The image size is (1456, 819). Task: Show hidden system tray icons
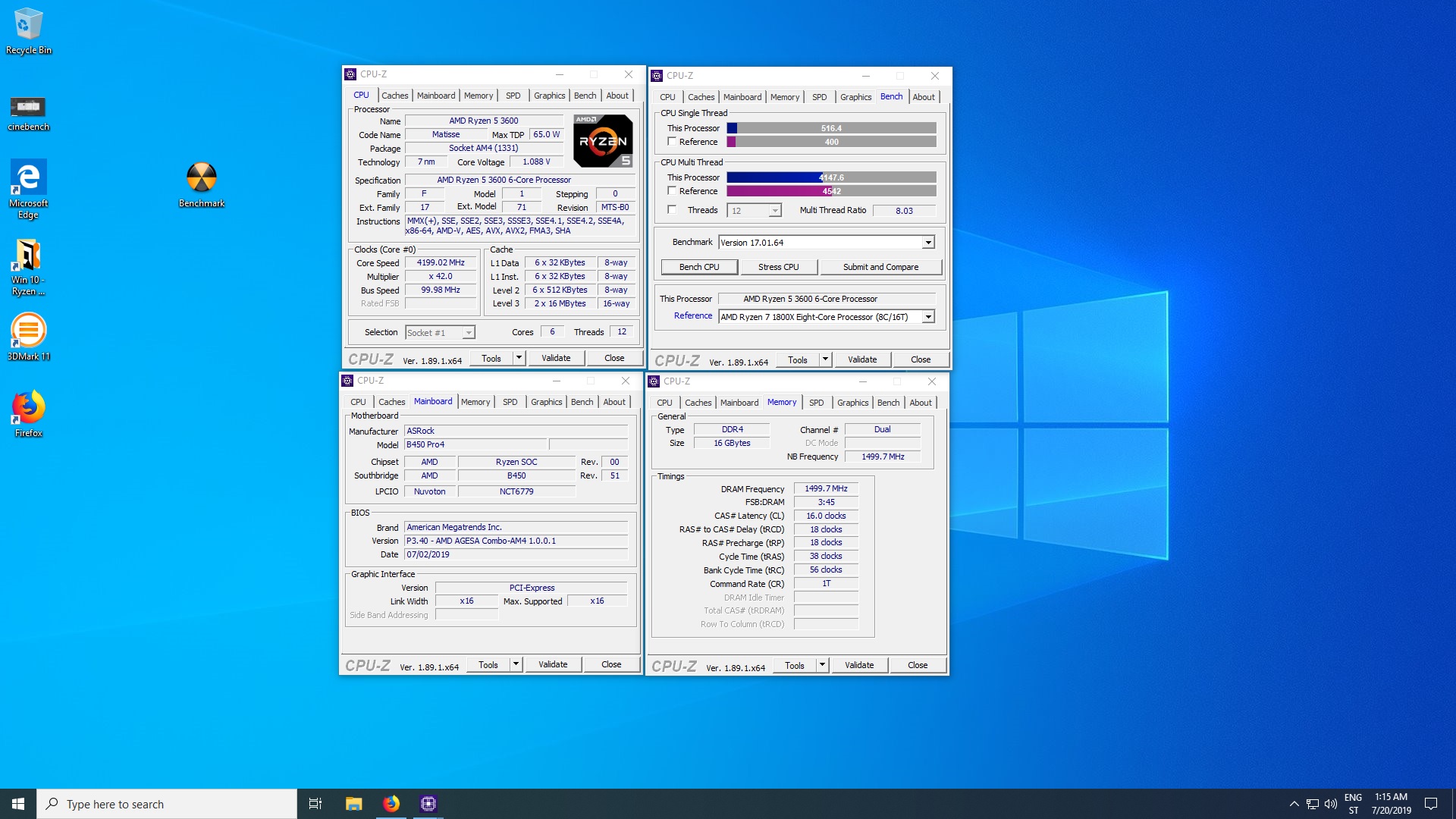[1294, 804]
